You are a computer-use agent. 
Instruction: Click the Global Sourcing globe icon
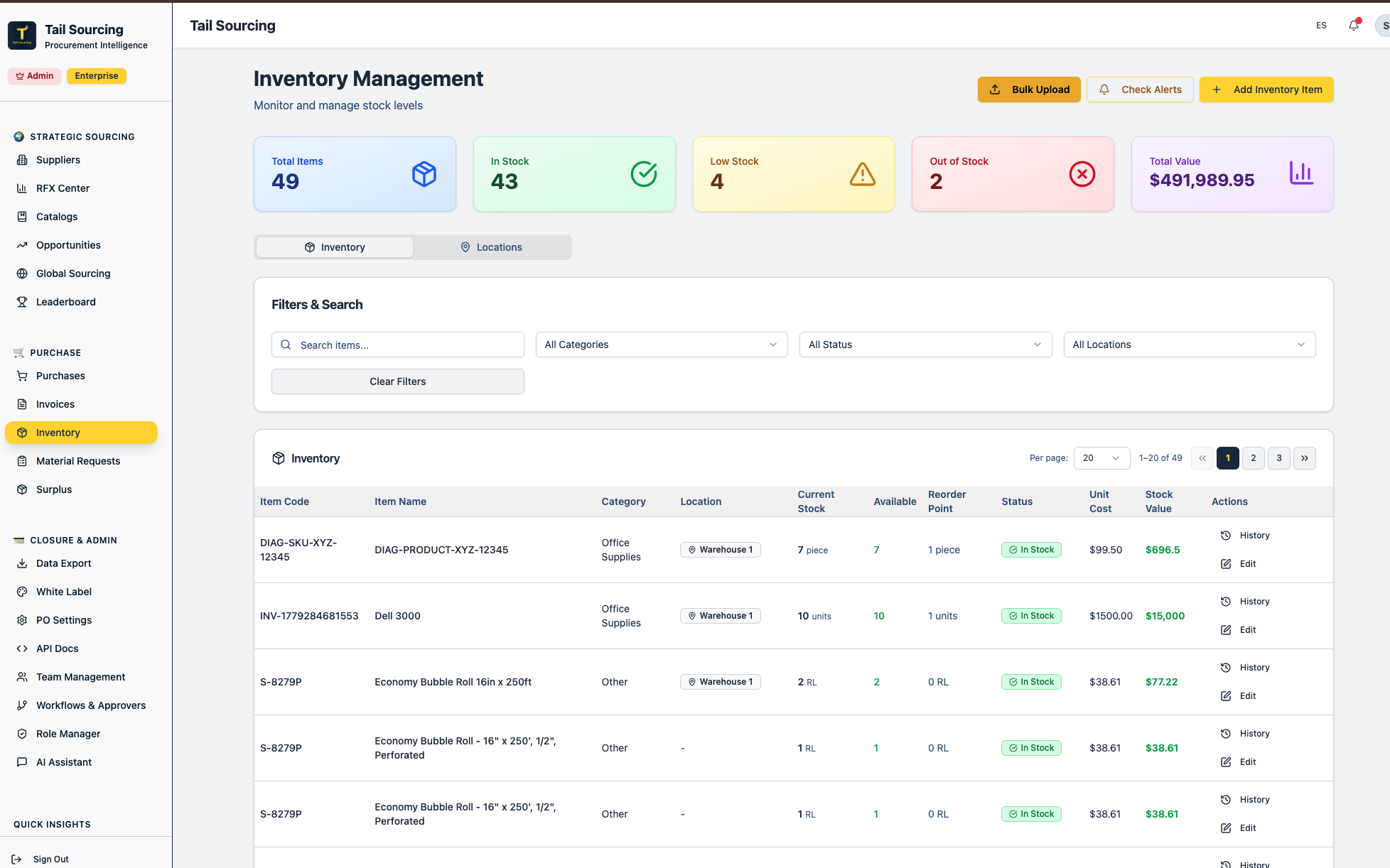pos(22,273)
